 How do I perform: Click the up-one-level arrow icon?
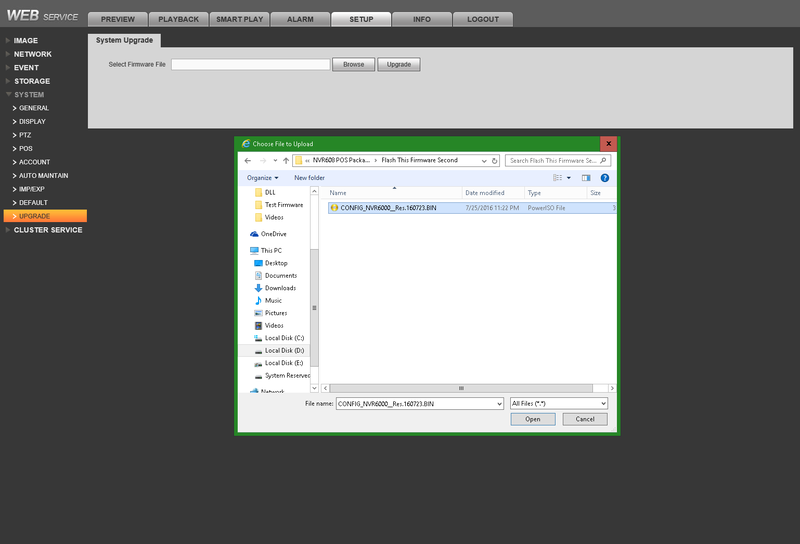[x=286, y=160]
